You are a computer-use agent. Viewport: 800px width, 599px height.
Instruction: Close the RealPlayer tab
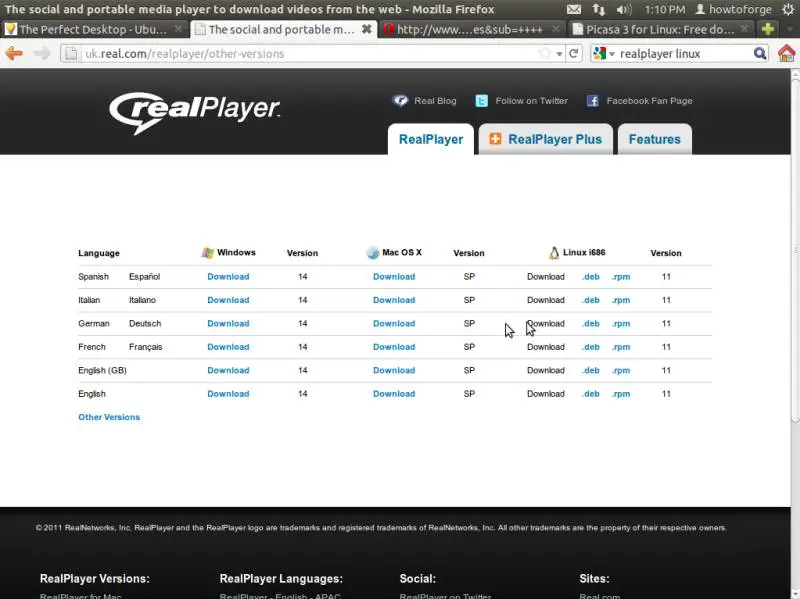point(366,29)
